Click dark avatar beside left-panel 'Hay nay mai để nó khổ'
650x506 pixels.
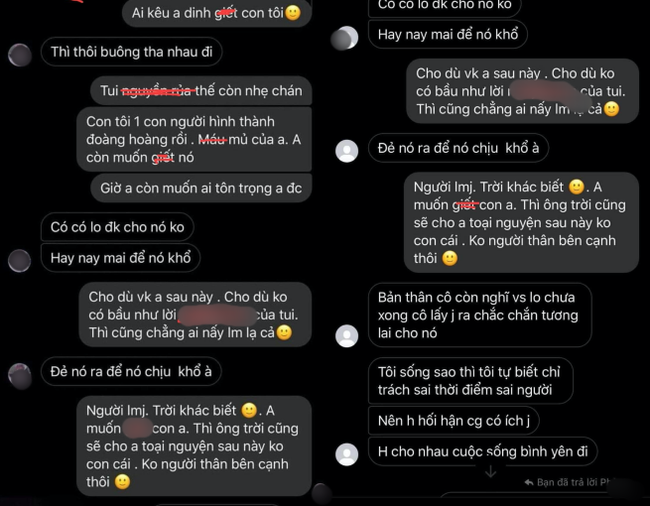(20, 261)
